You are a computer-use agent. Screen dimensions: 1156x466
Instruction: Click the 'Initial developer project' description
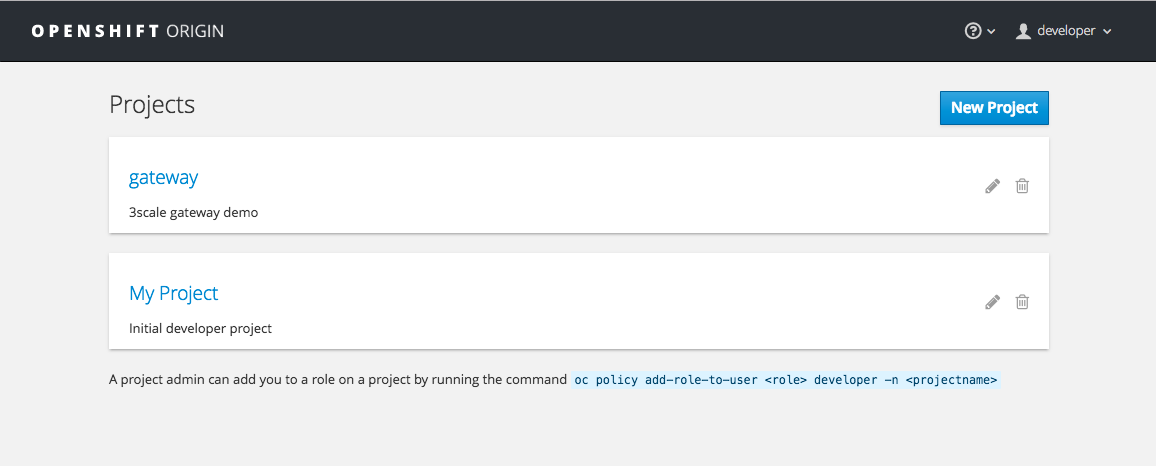[200, 328]
